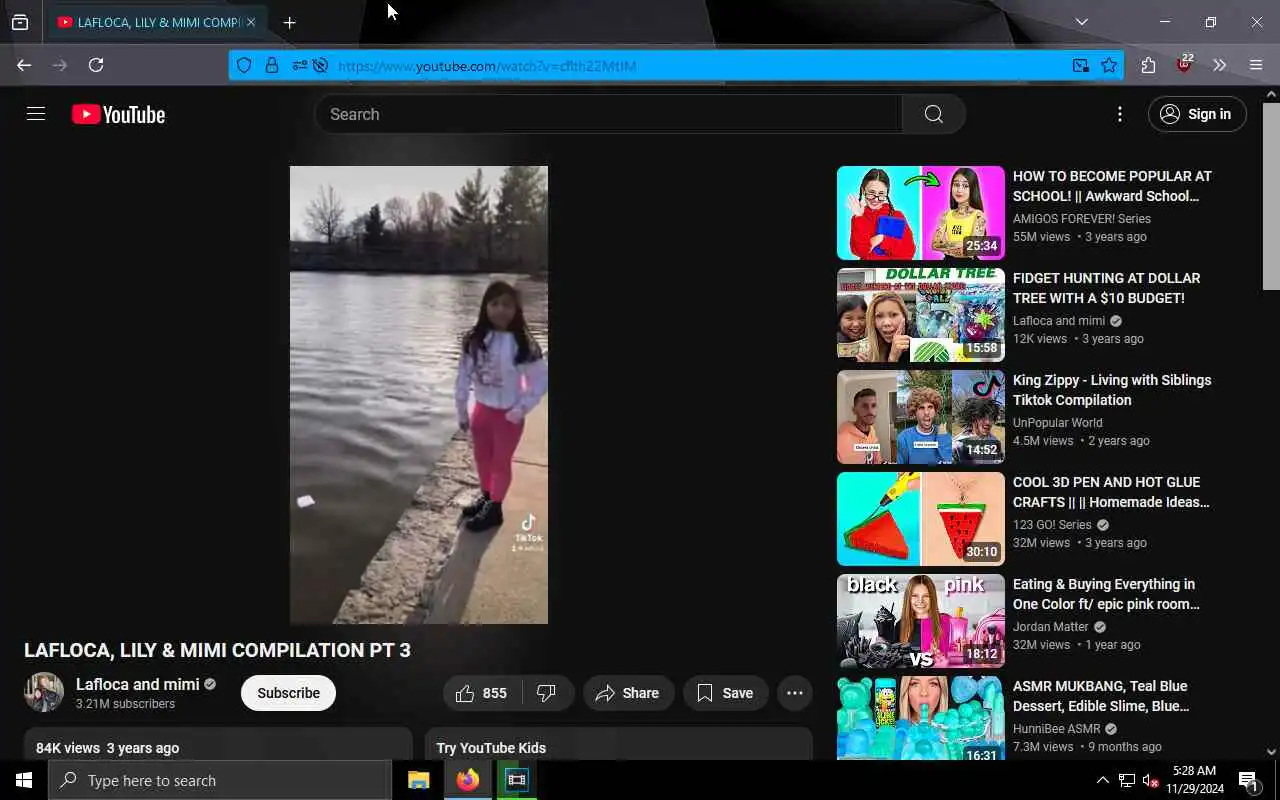Like the video with 855 likes
Image resolution: width=1280 pixels, height=800 pixels.
pyautogui.click(x=481, y=693)
